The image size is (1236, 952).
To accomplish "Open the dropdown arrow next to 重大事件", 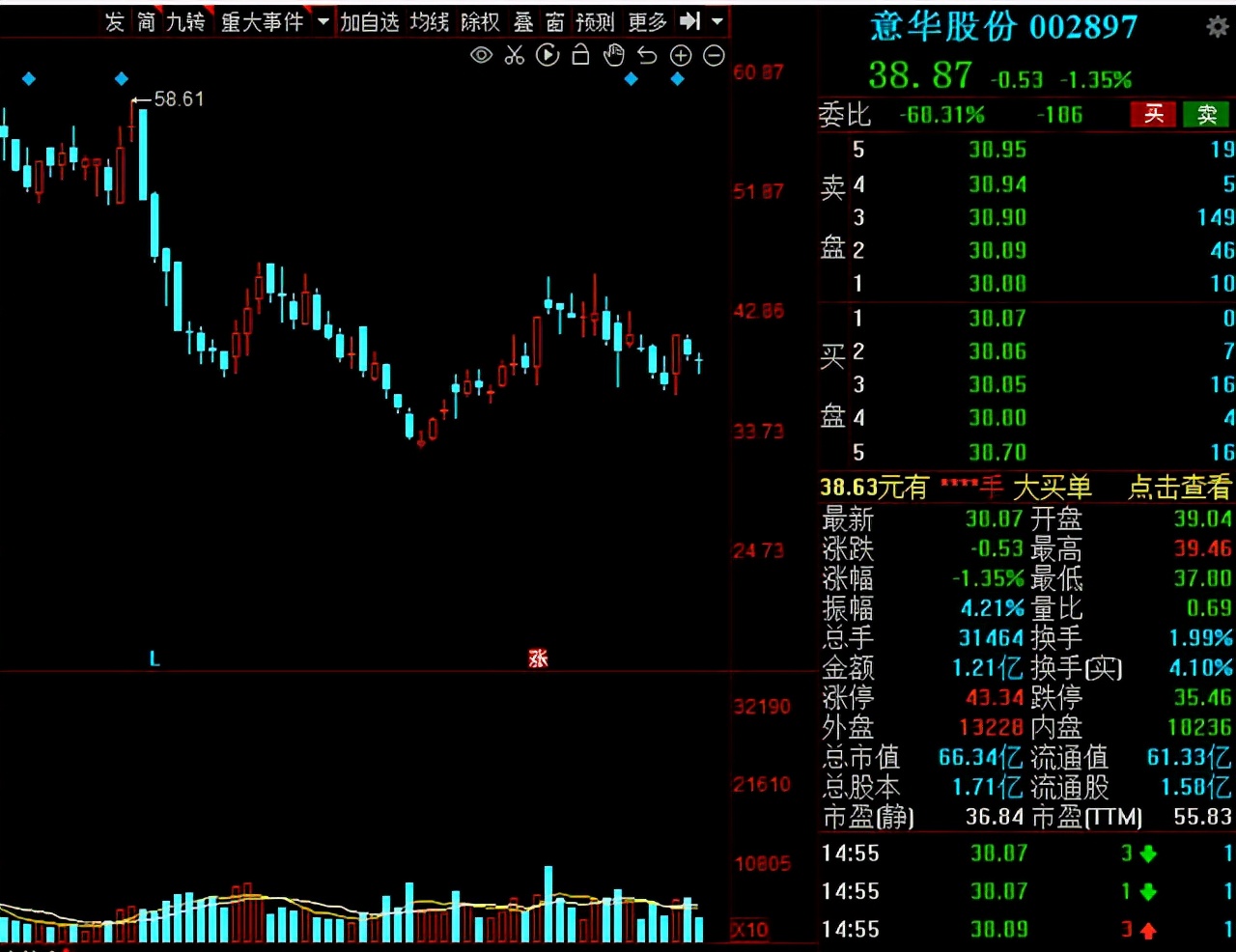I will click(x=322, y=22).
